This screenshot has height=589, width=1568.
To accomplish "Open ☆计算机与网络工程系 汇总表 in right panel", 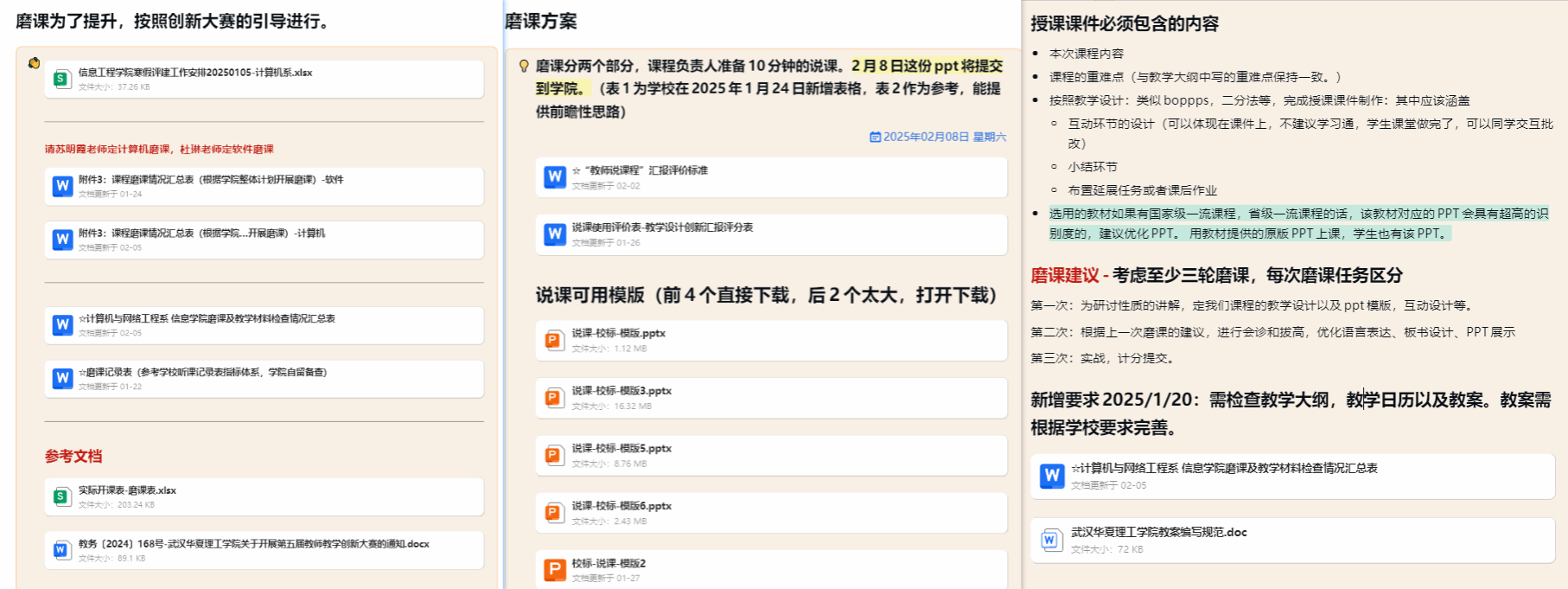I will (1224, 468).
